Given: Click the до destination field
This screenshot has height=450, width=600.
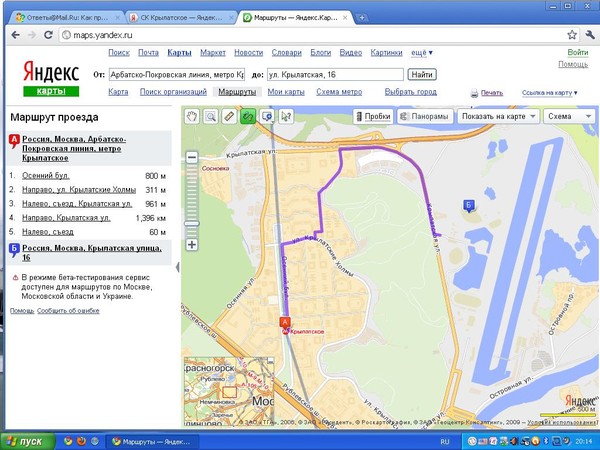Looking at the screenshot, I should (335, 75).
